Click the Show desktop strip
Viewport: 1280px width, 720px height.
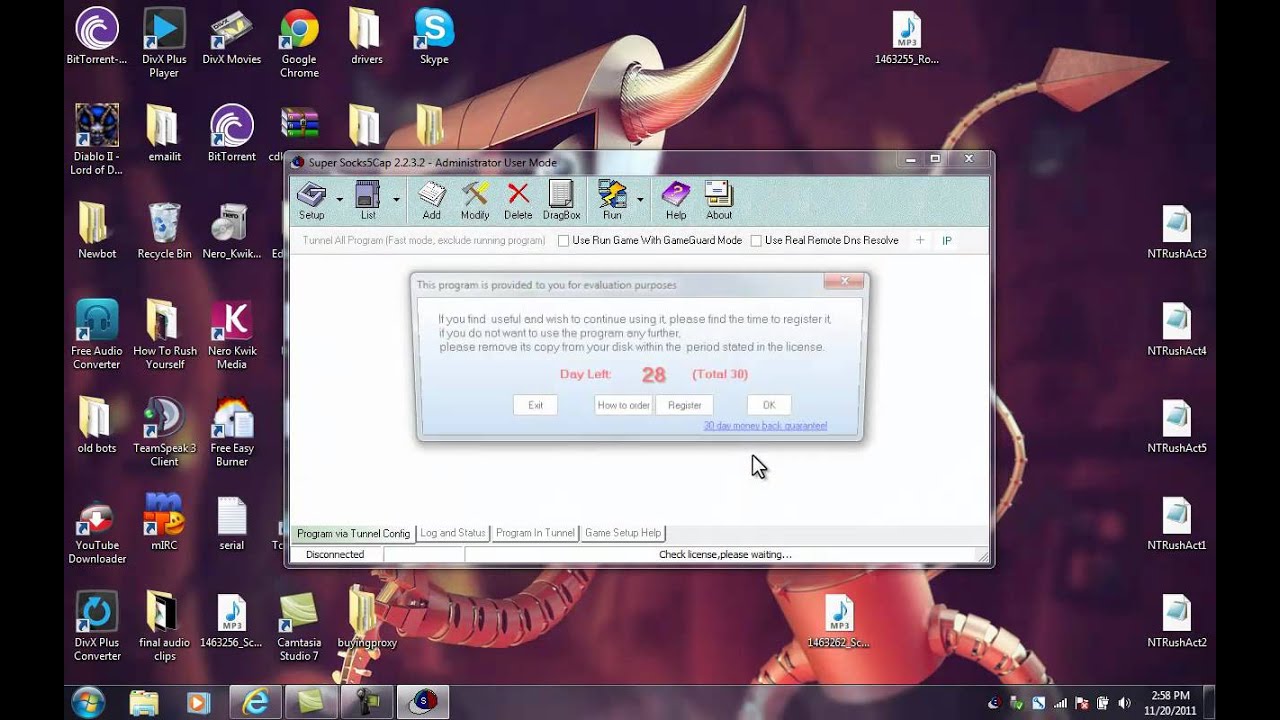tap(1209, 702)
